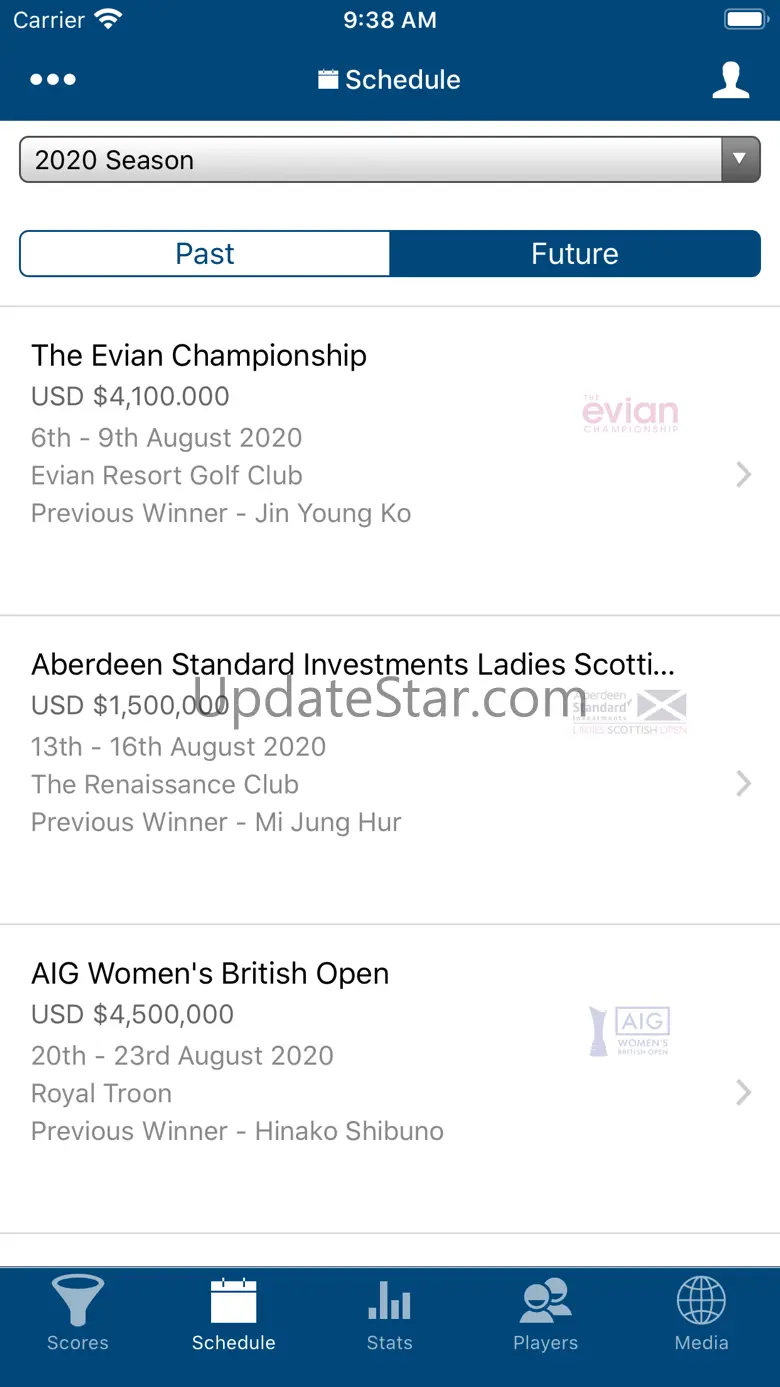Click the season dropdown arrow button
The height and width of the screenshot is (1387, 780).
[x=740, y=160]
